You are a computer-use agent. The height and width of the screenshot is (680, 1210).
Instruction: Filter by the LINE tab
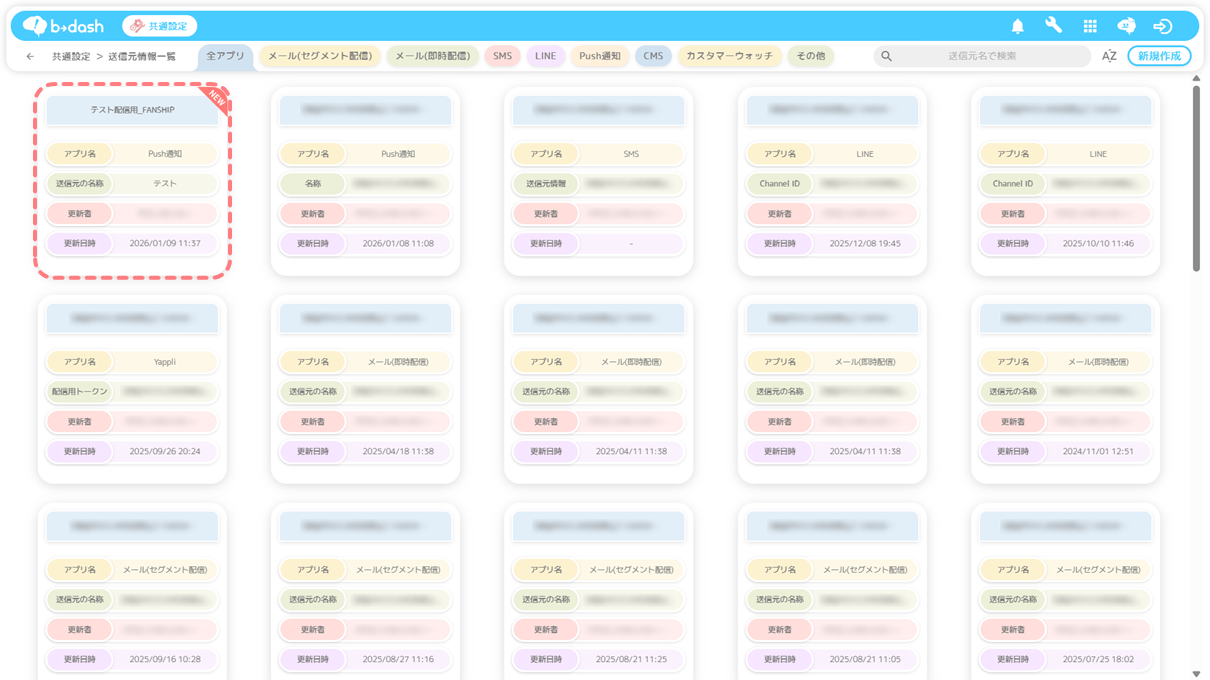coord(545,56)
